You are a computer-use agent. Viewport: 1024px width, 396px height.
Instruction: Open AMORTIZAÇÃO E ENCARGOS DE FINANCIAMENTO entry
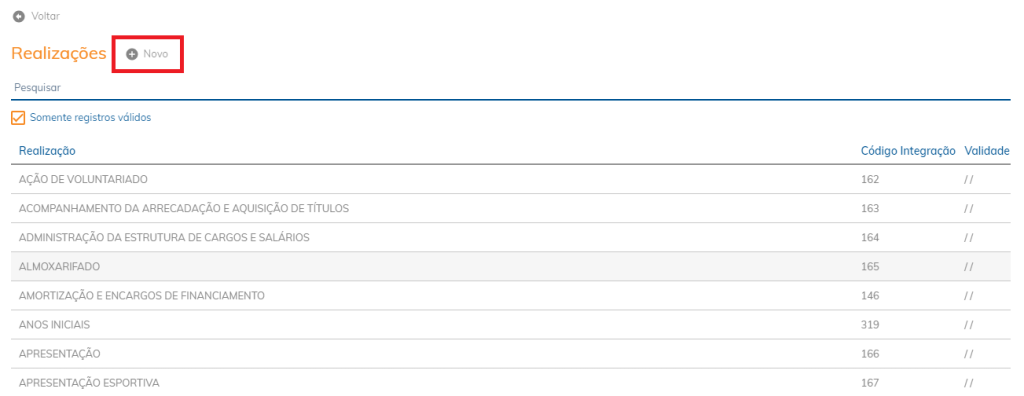click(511, 295)
